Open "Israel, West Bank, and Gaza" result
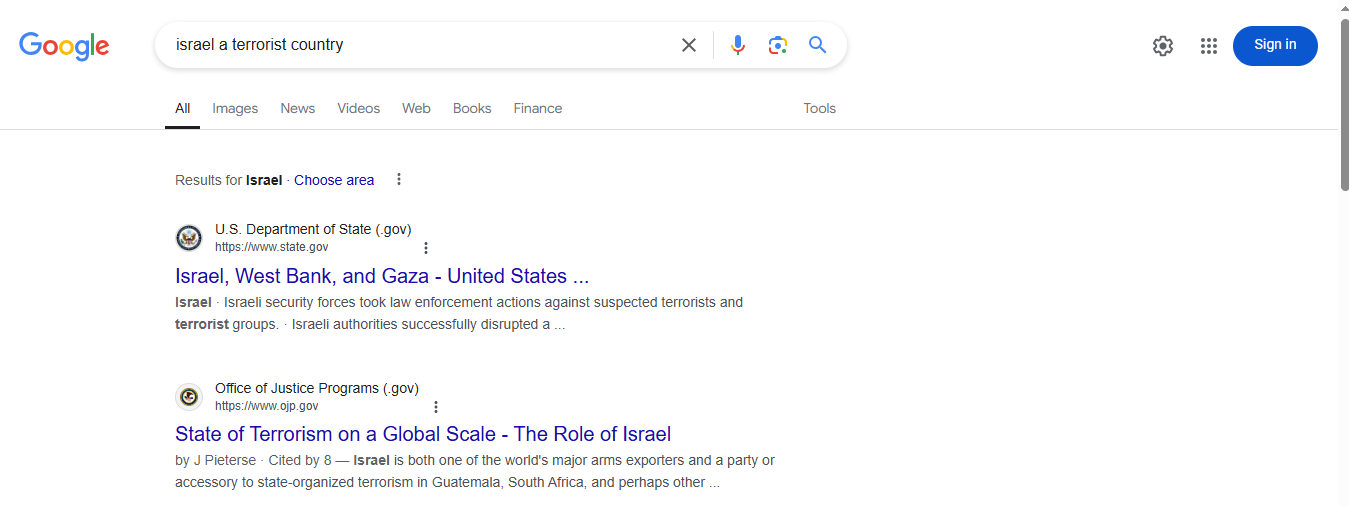 tap(382, 276)
